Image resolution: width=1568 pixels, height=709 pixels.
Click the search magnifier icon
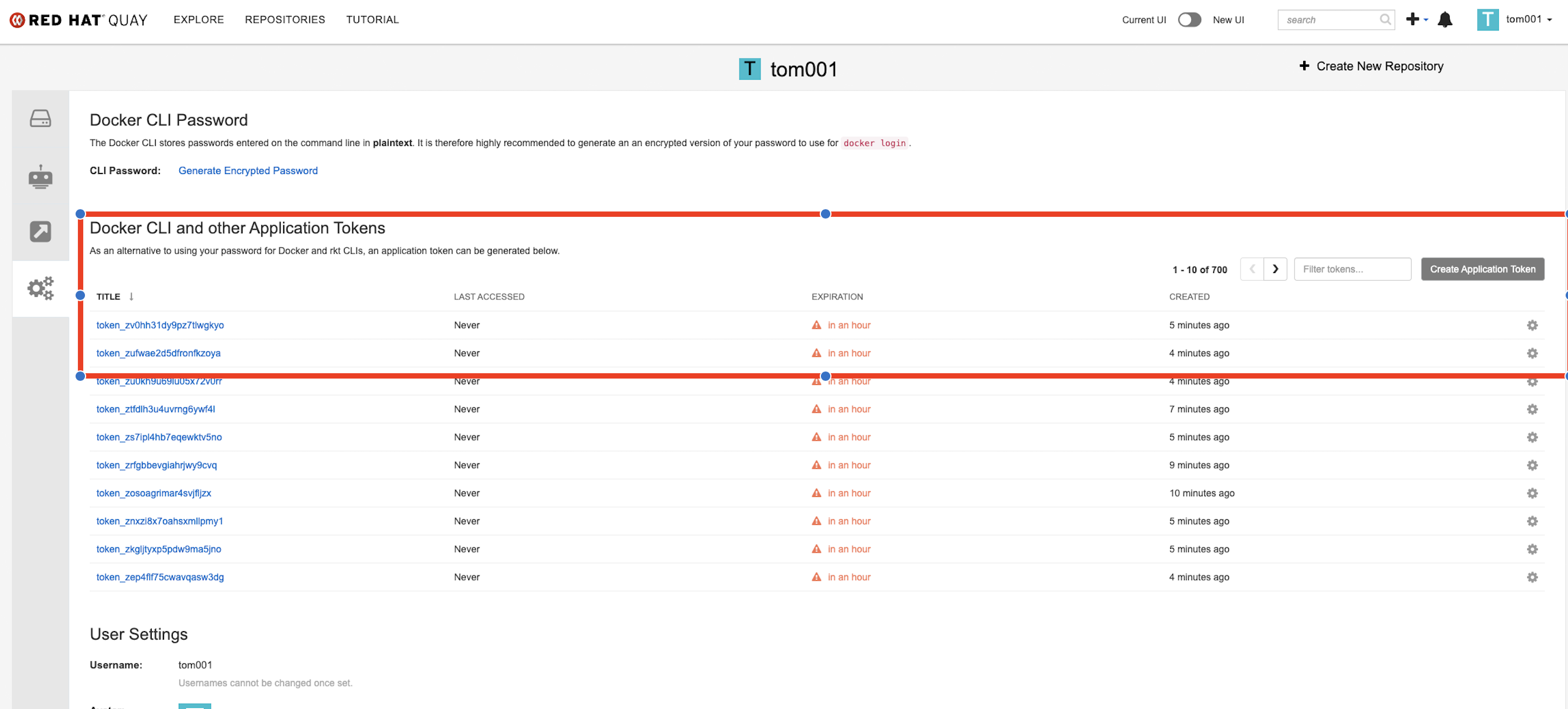pos(1385,19)
